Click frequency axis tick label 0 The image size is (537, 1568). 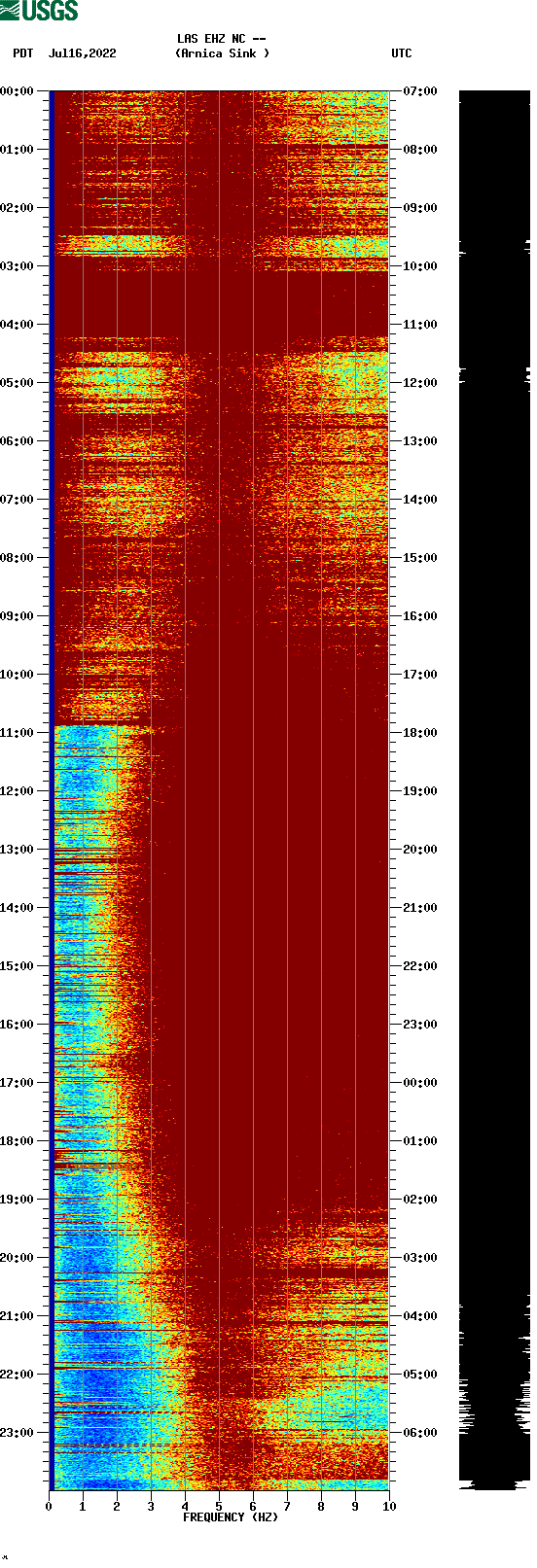49,1507
